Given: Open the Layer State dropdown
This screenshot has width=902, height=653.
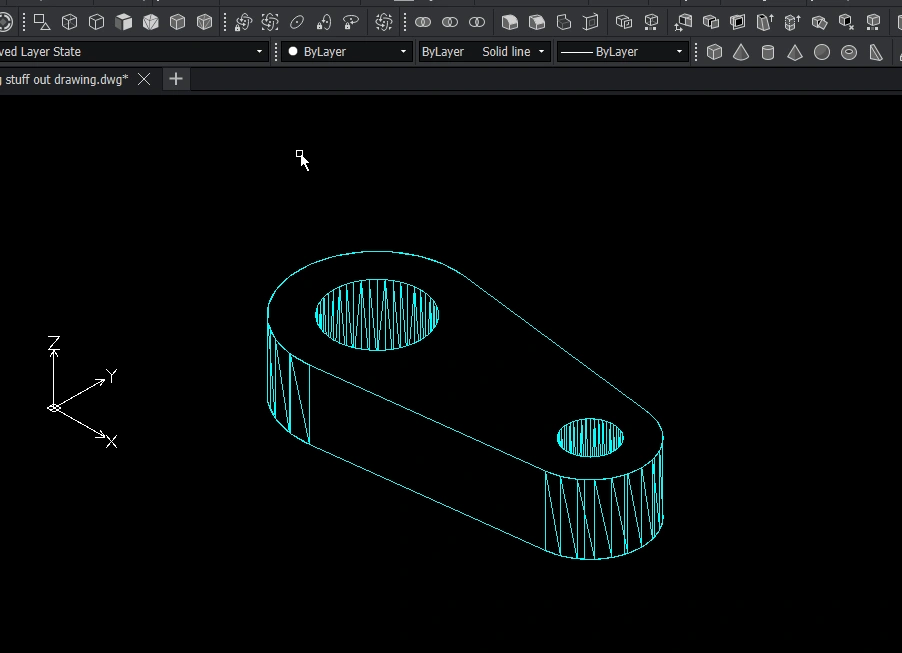Looking at the screenshot, I should click(259, 52).
